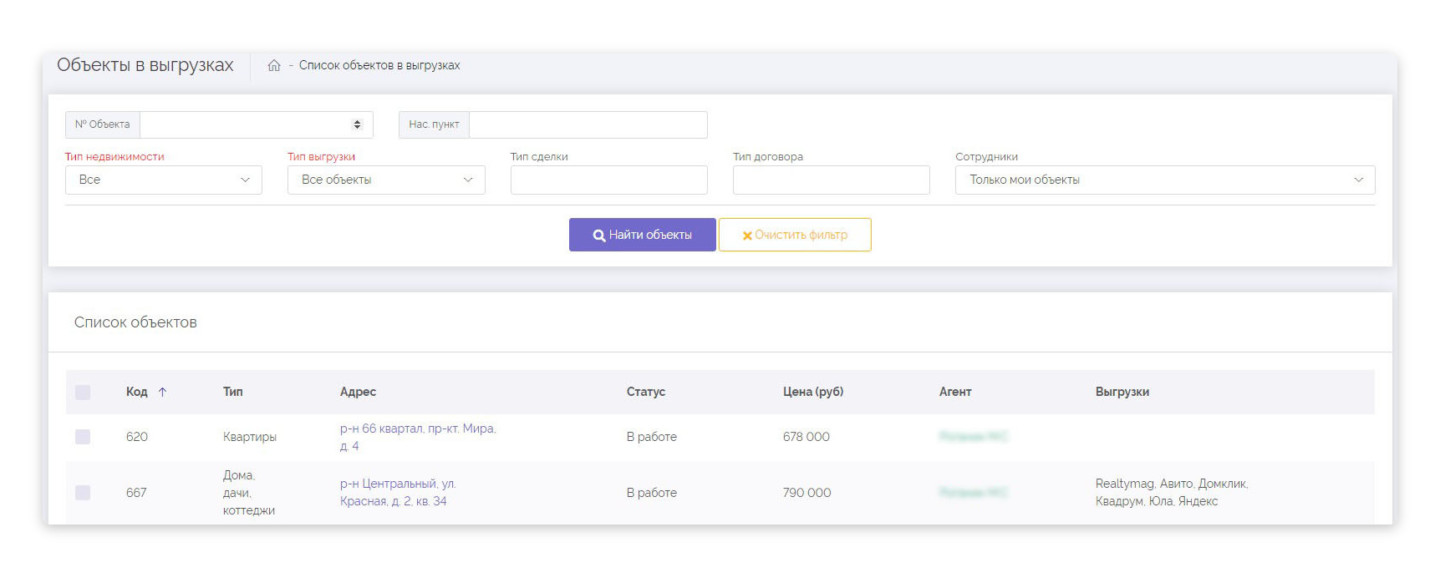Click the Статус column header

(645, 392)
